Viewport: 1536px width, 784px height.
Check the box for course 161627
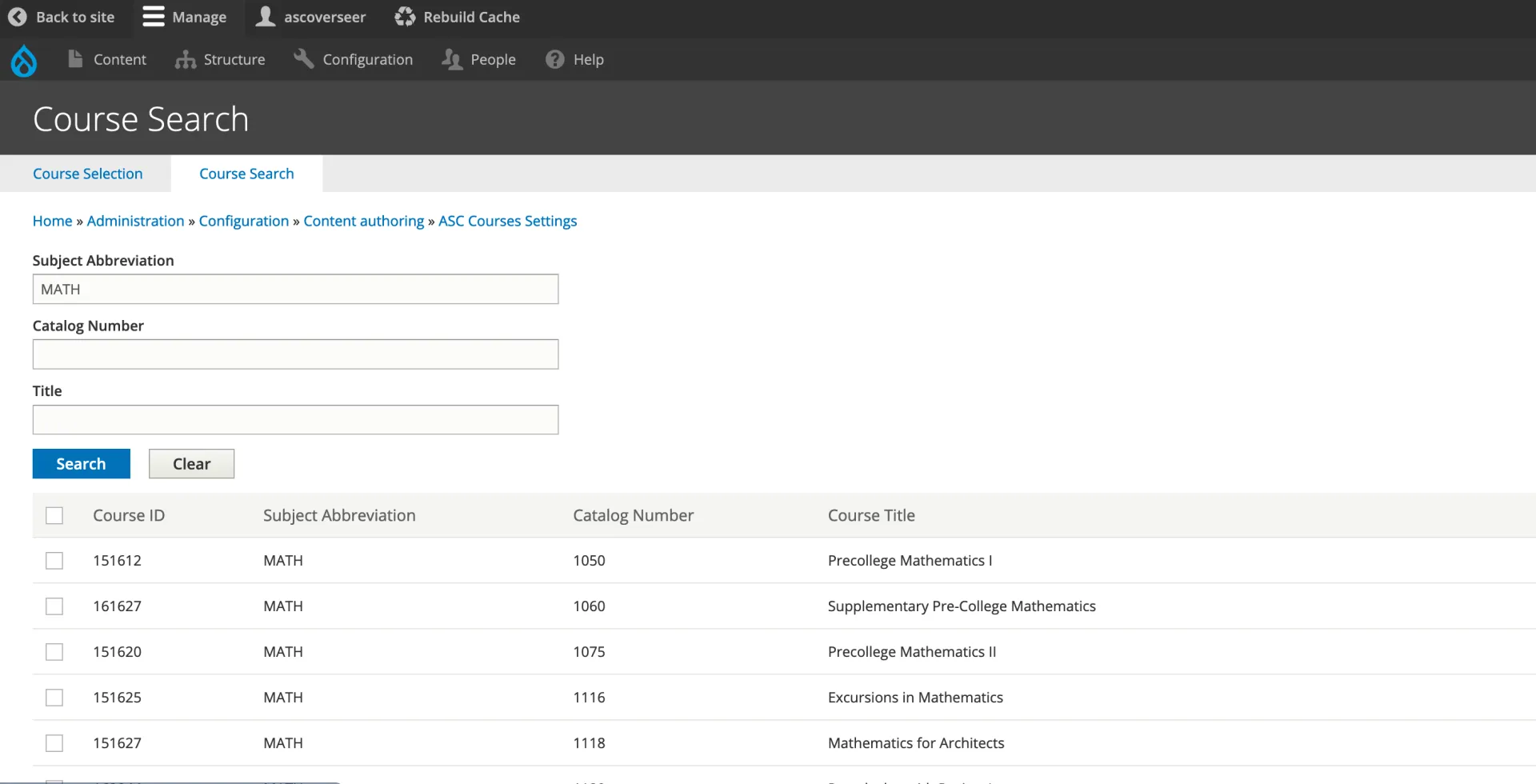tap(54, 606)
